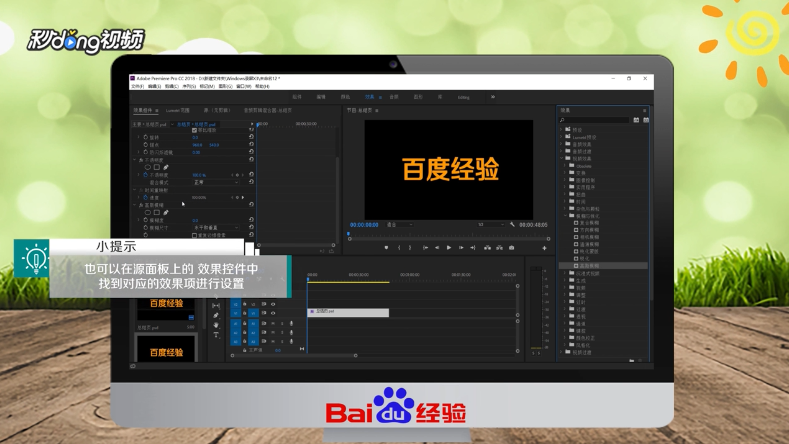
Task: Click the Go to In point icon
Action: pos(425,248)
